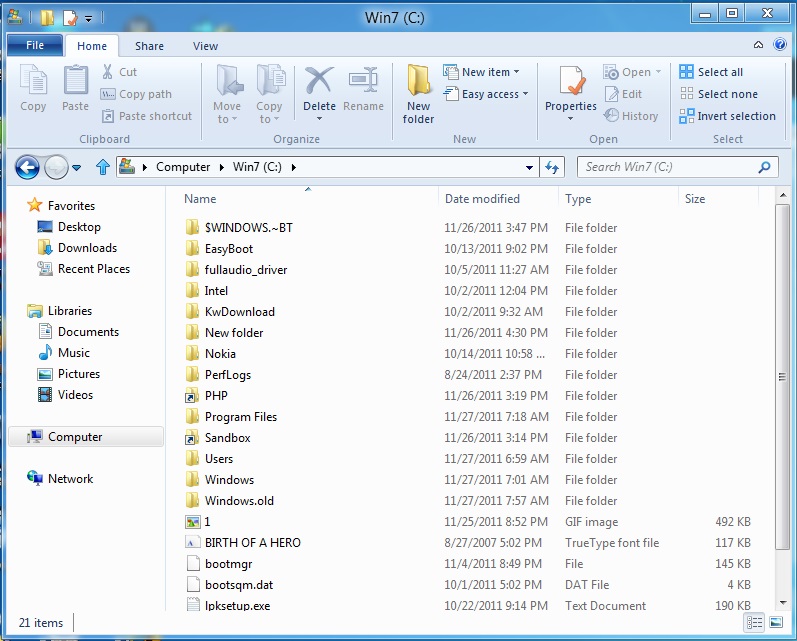Open Recent Places in Favorites
Viewport: 797px width, 641px height.
pyautogui.click(x=83, y=269)
